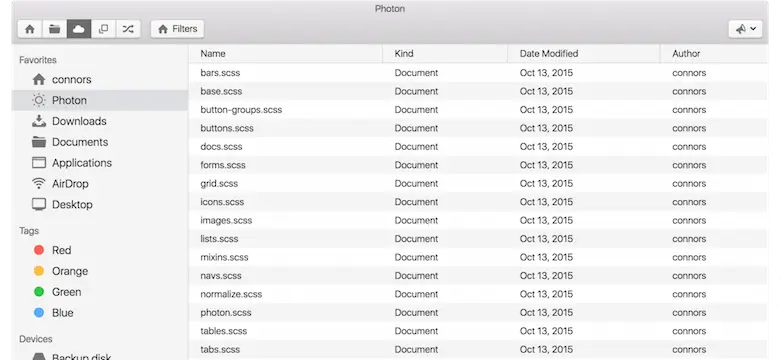Click the signal icon beside AirDrop
The image size is (780, 360).
[x=39, y=183]
